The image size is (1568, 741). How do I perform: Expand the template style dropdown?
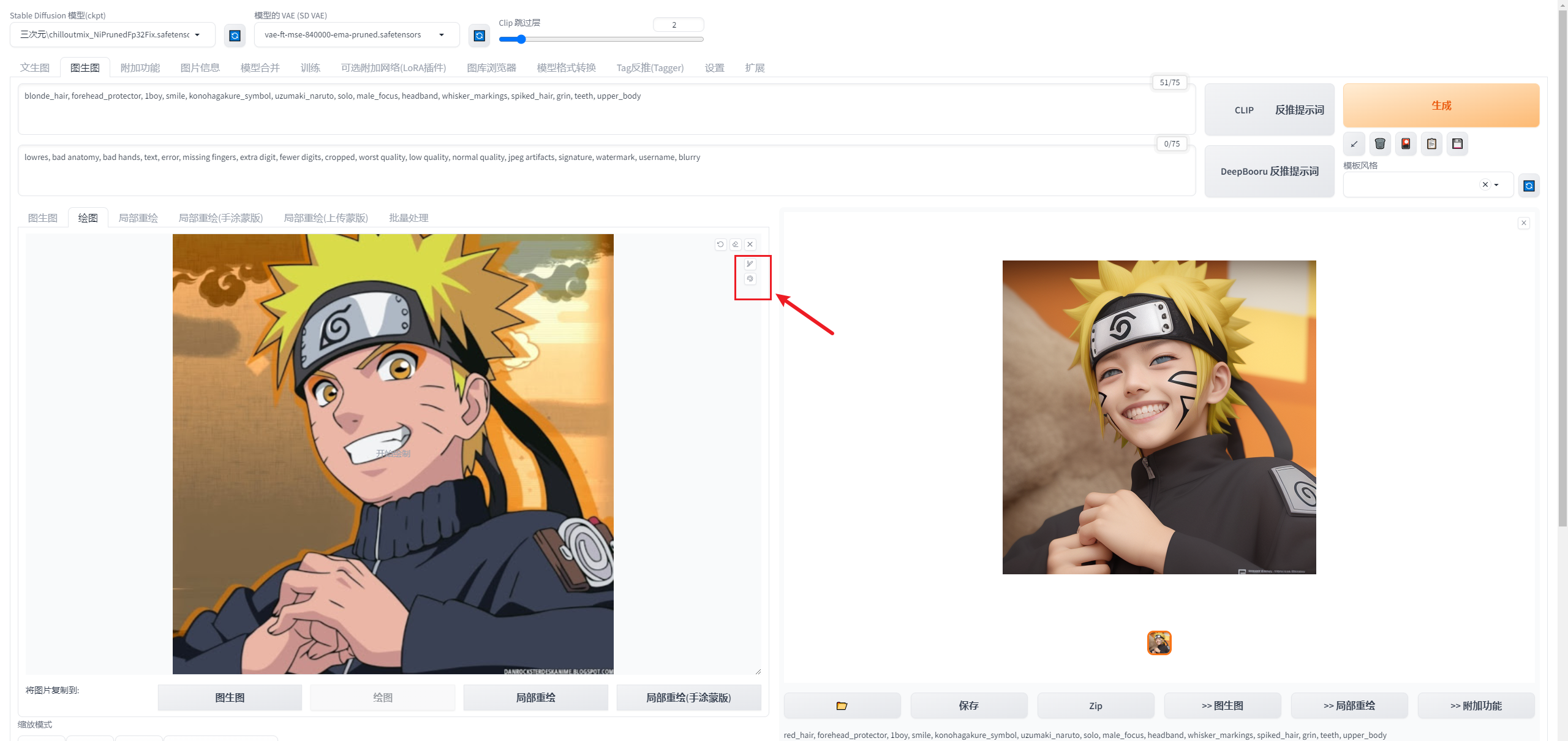click(x=1496, y=184)
